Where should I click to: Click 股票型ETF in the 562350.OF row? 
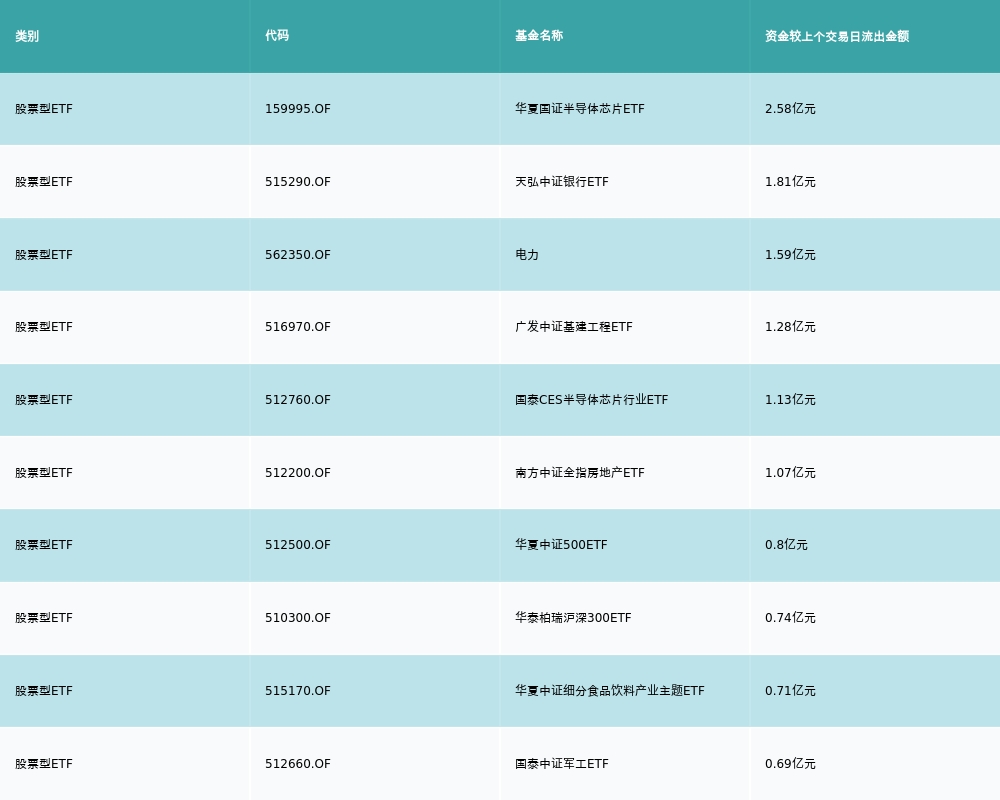(x=44, y=255)
